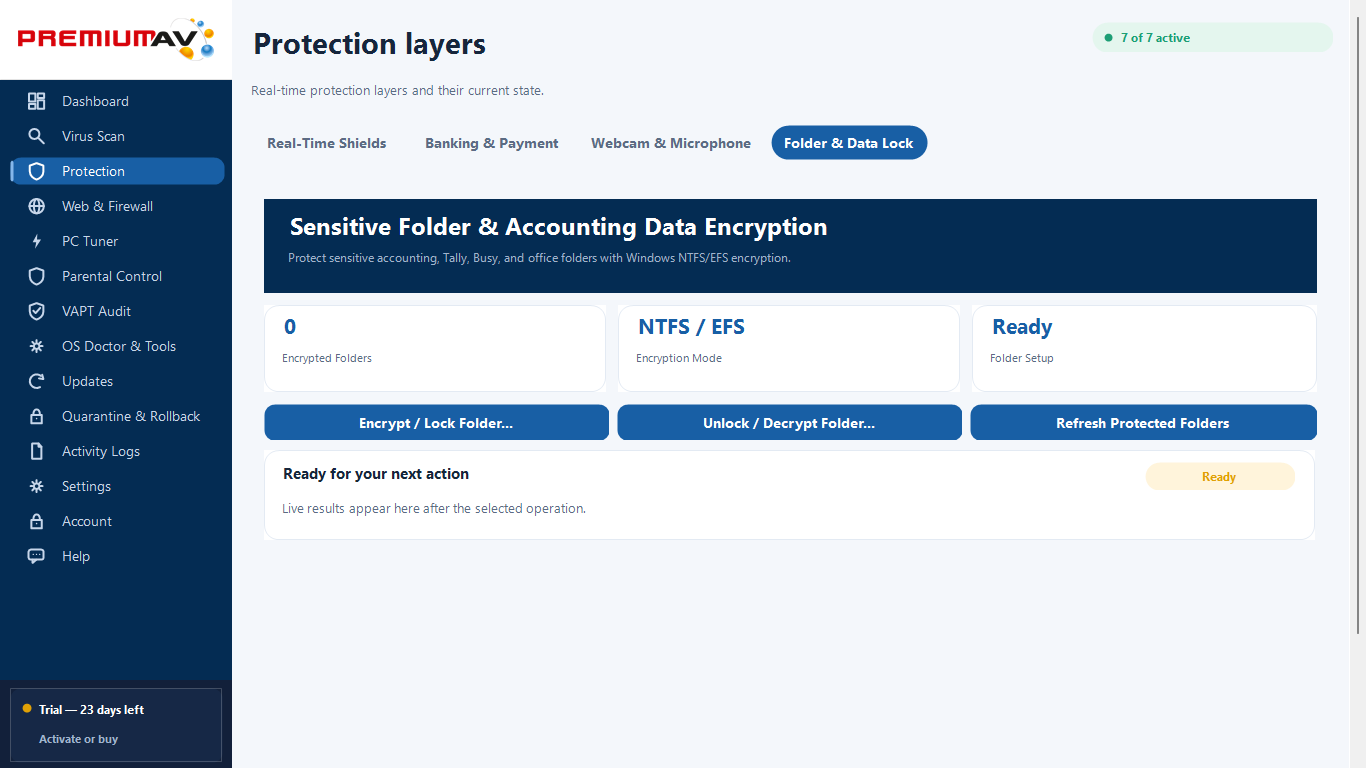The height and width of the screenshot is (768, 1366).
Task: Click the Protection shield icon
Action: pyautogui.click(x=37, y=171)
